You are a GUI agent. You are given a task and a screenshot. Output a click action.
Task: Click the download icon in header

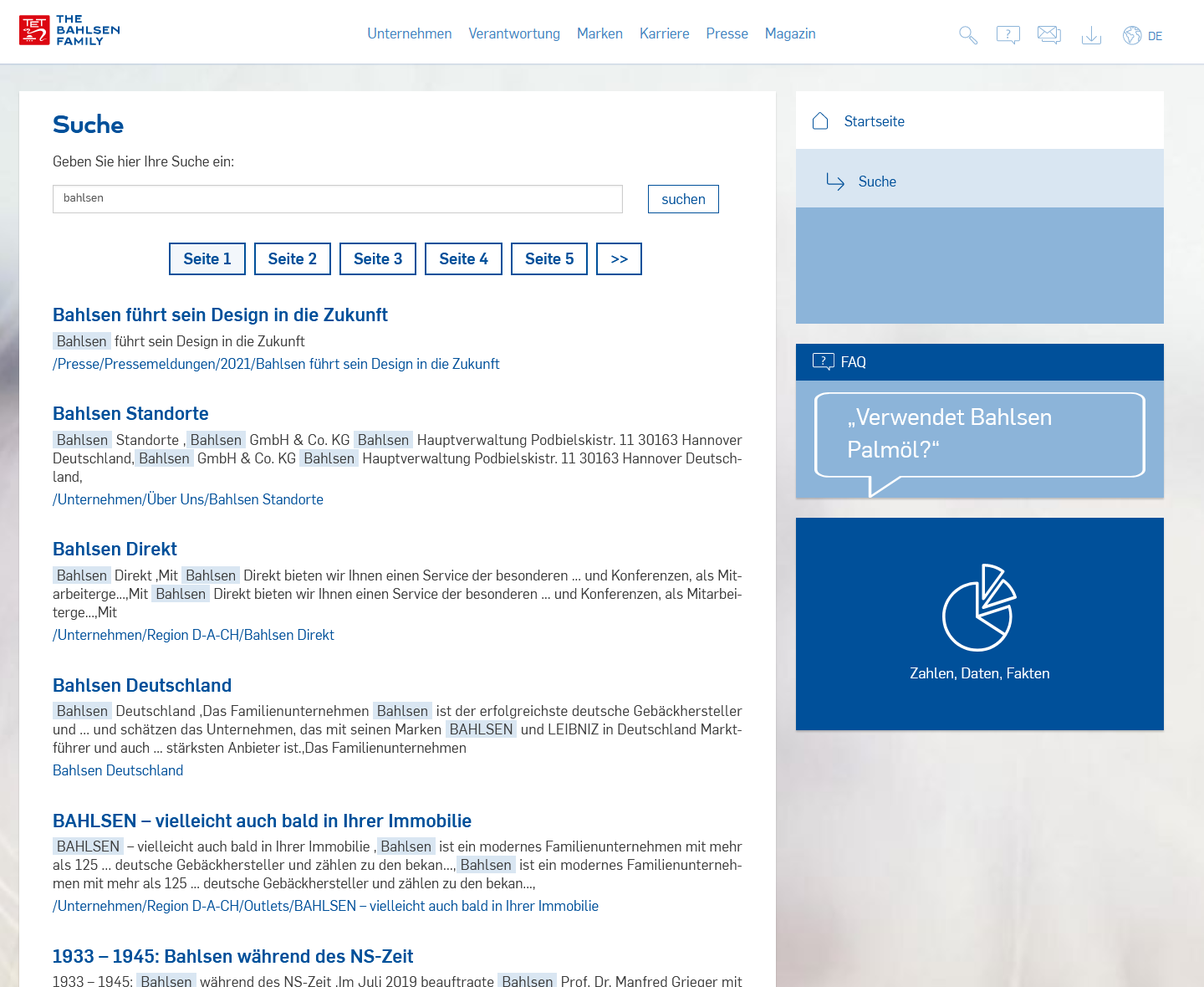(1091, 35)
